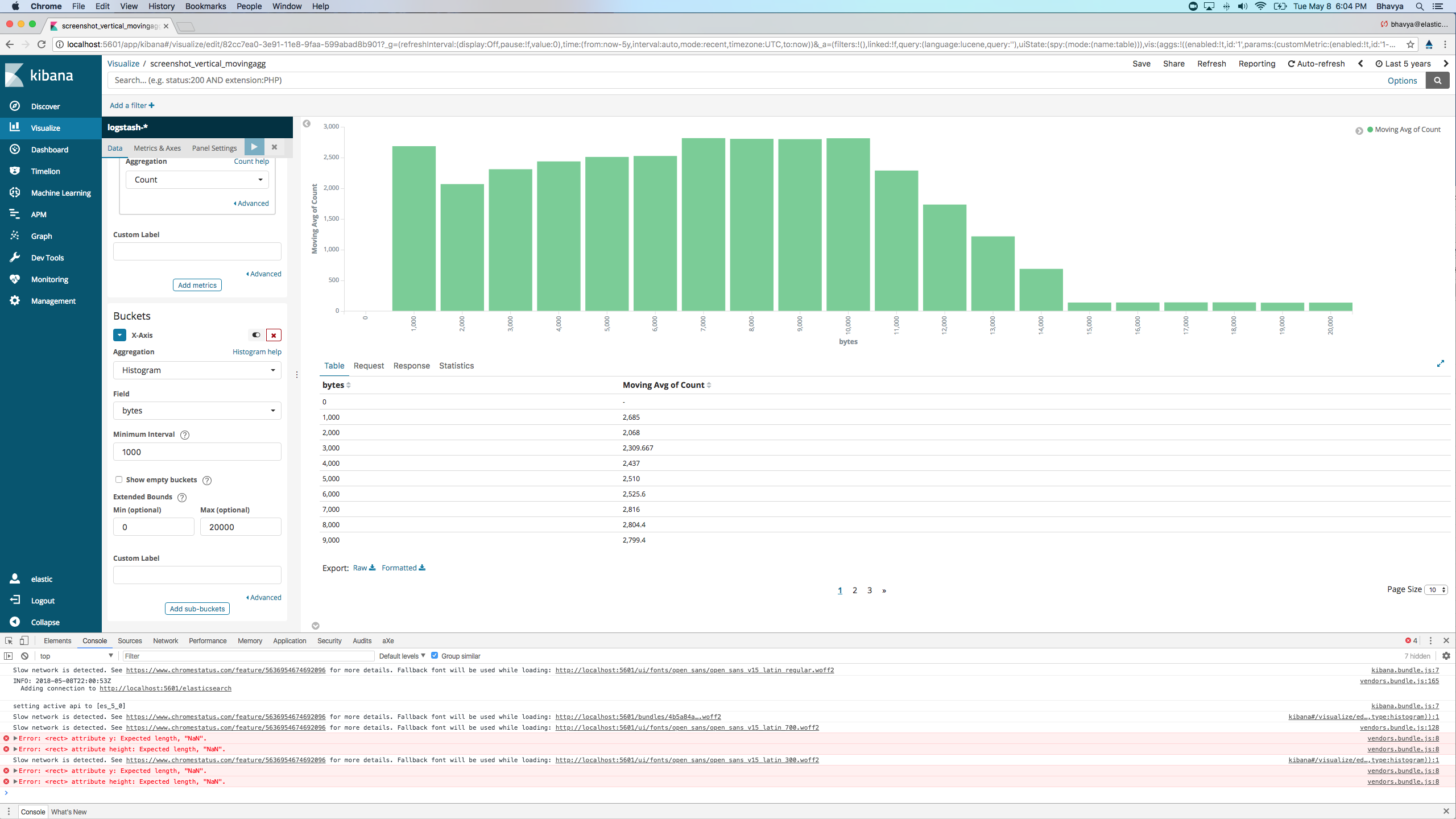Open the Aggregation dropdown showing Histogram
Screen dimensions: 1456x819
(196, 370)
